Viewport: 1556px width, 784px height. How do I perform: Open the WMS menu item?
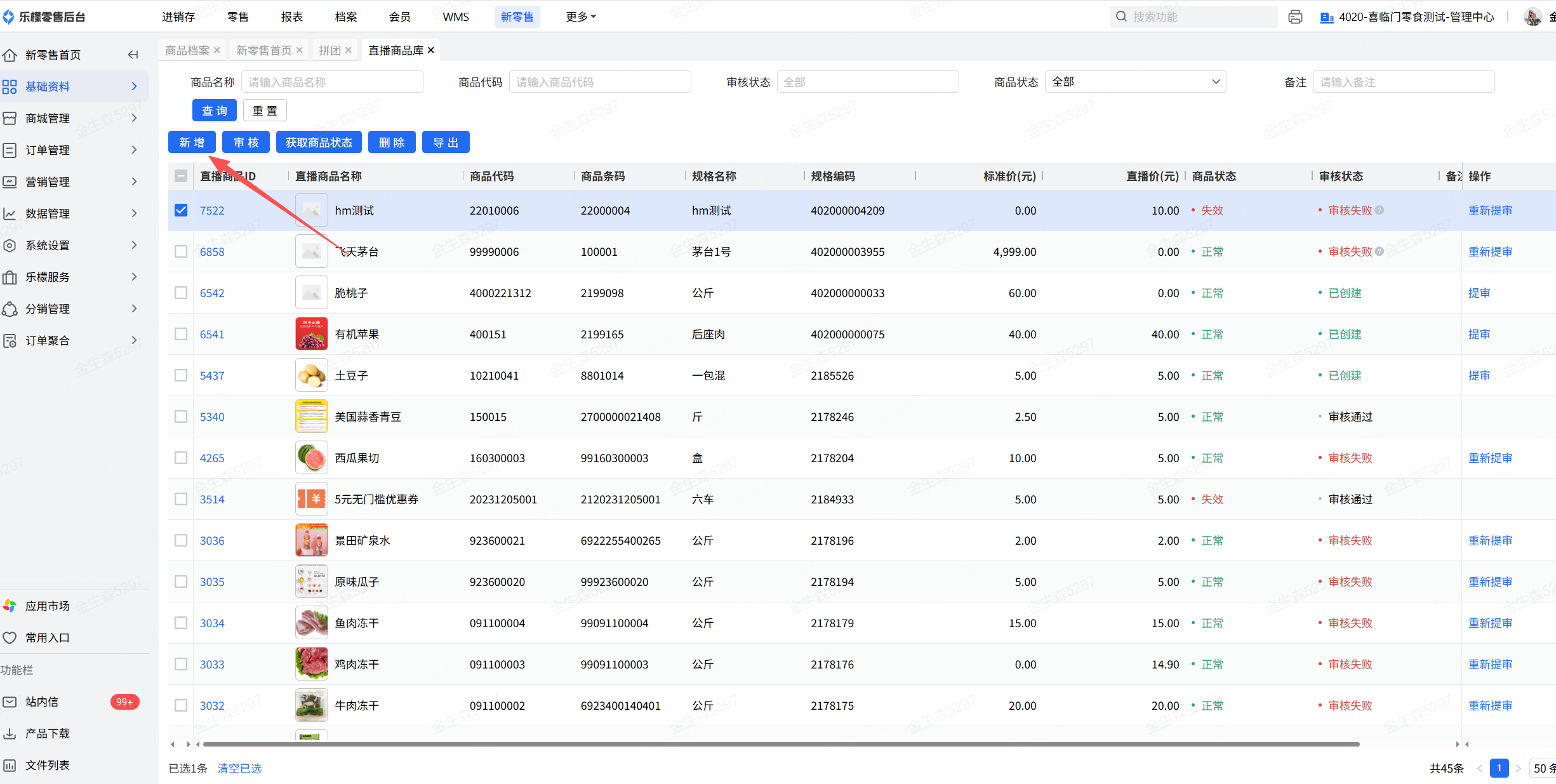pyautogui.click(x=456, y=17)
